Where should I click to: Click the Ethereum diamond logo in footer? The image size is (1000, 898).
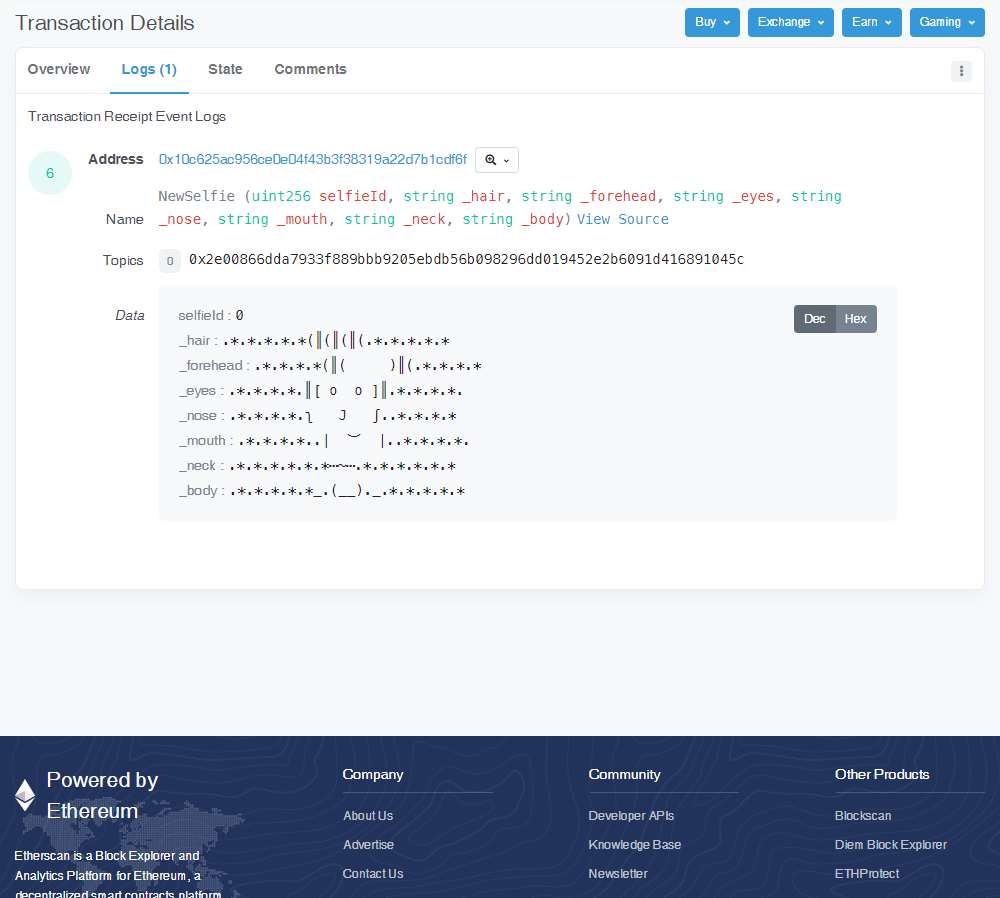tap(25, 795)
